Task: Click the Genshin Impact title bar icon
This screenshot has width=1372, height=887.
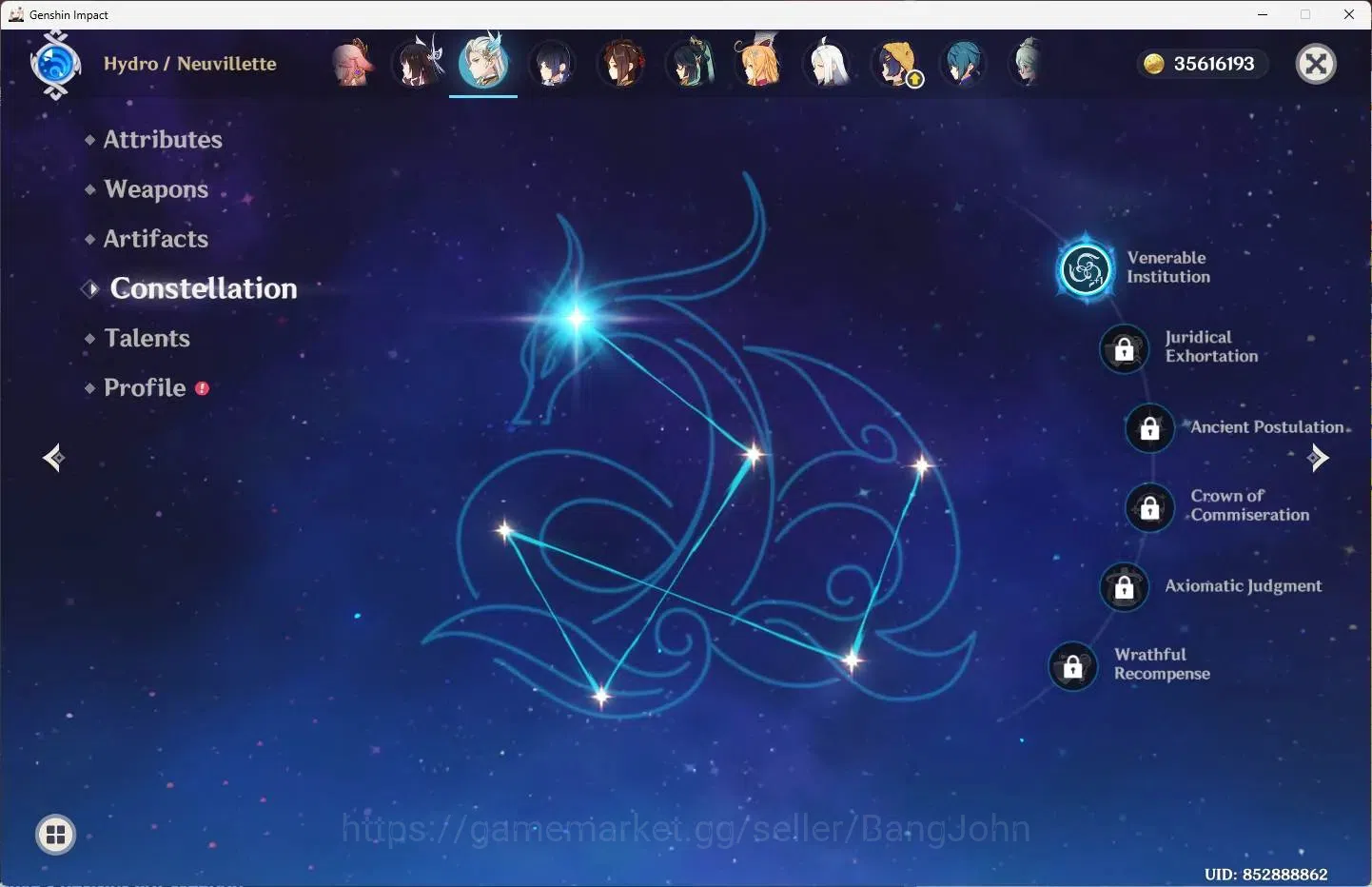Action: [x=15, y=14]
